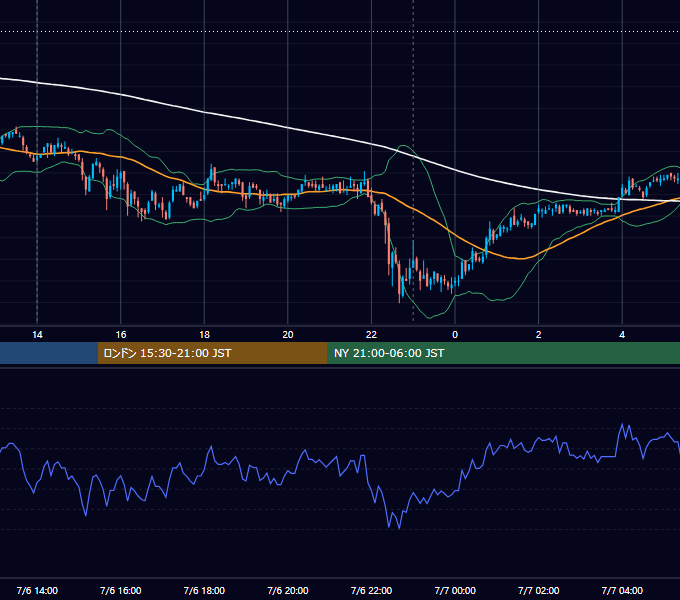The height and width of the screenshot is (600, 680).
Task: Click the 7/6 18:00 time label
Action: click(x=204, y=590)
